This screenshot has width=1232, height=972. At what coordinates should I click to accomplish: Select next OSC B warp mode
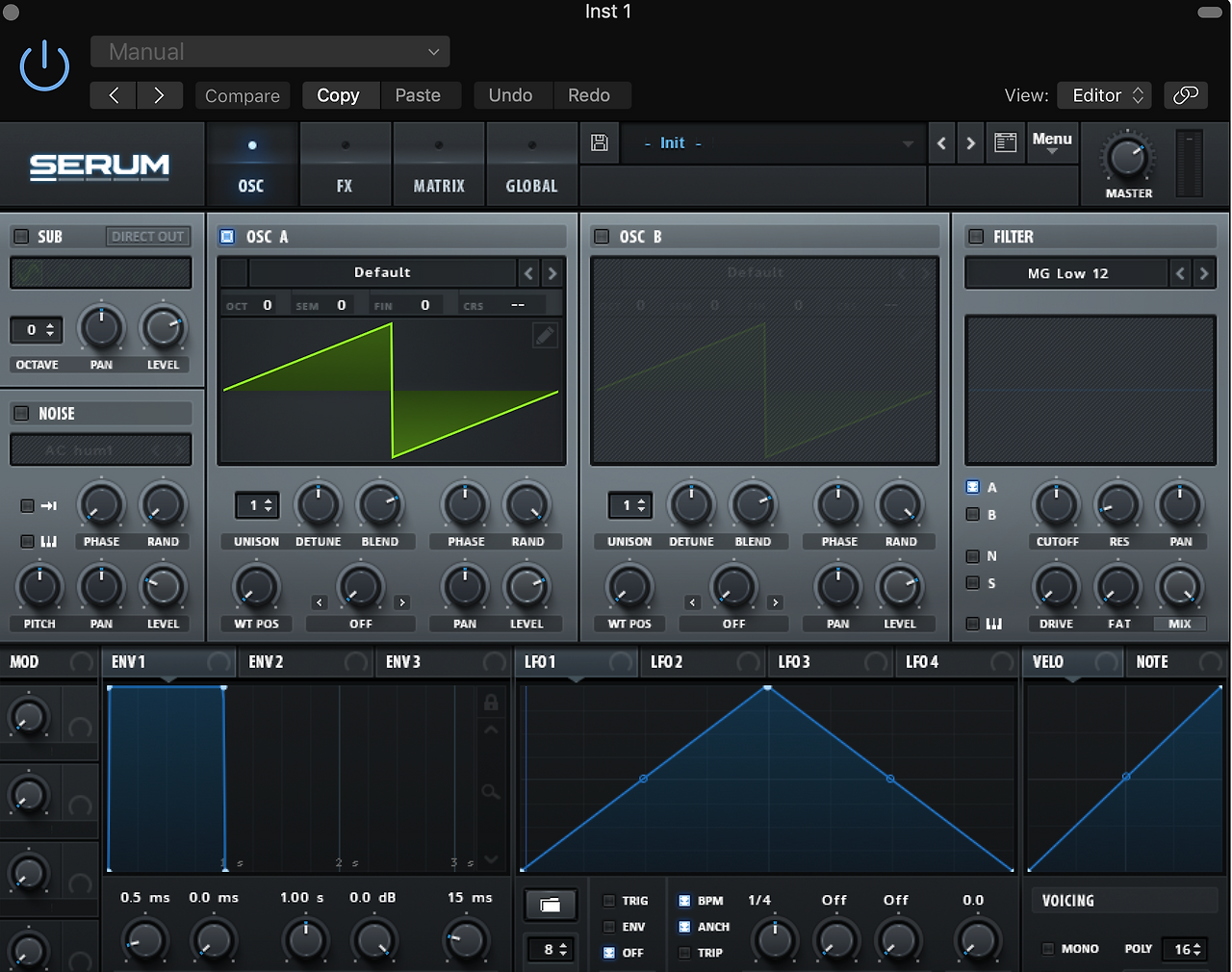pos(775,602)
